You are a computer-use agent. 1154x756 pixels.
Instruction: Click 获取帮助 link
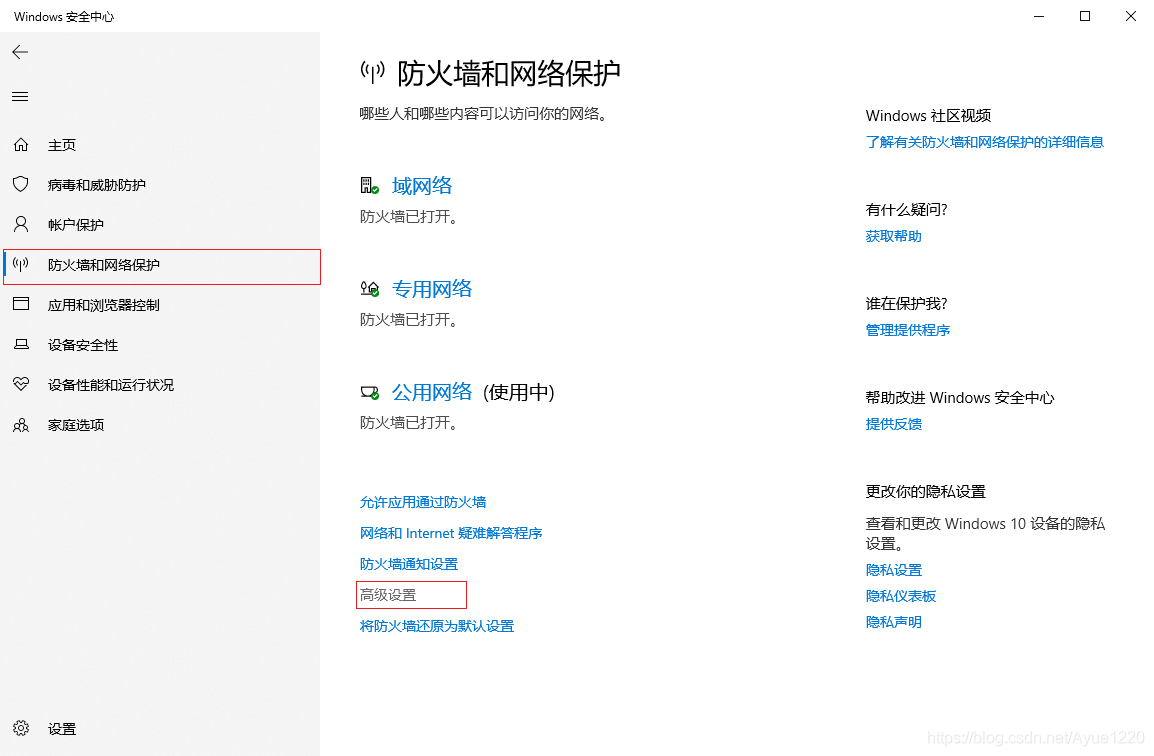893,236
